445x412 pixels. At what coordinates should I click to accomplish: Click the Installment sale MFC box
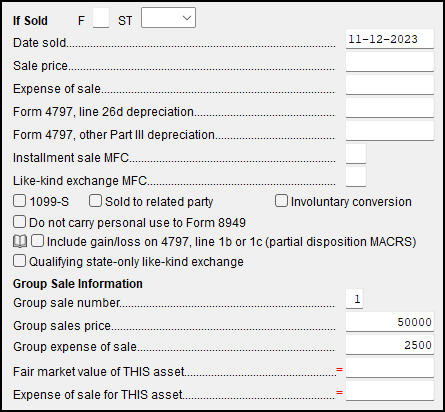pyautogui.click(x=356, y=154)
